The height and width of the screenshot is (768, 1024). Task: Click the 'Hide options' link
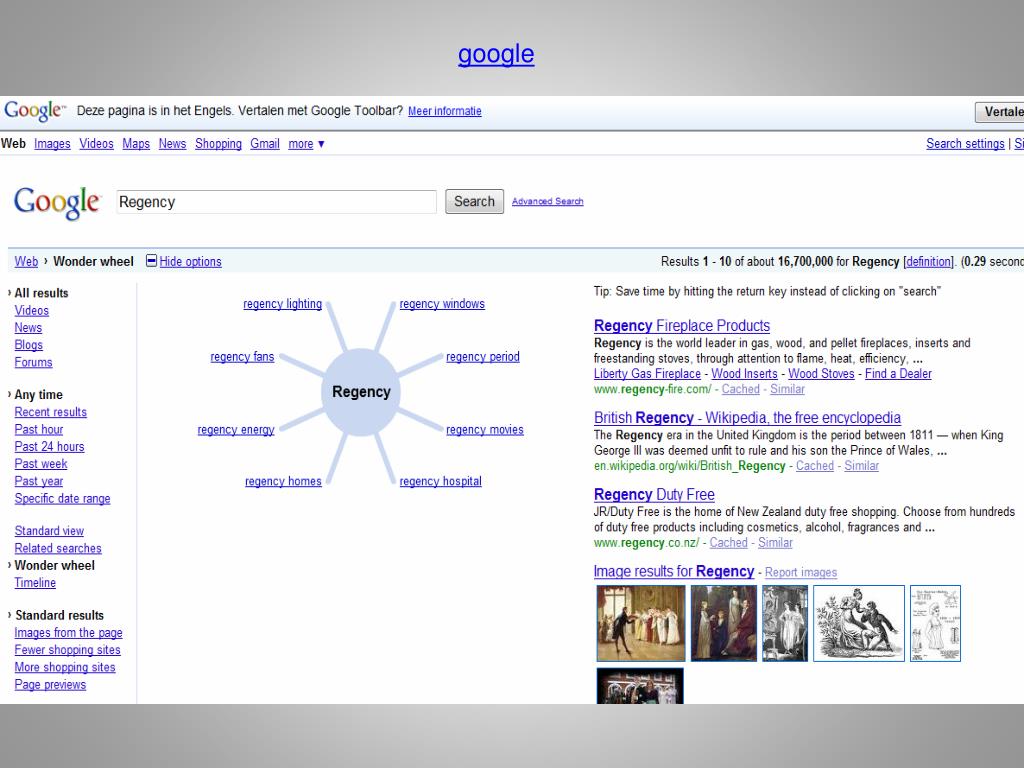pyautogui.click(x=190, y=261)
